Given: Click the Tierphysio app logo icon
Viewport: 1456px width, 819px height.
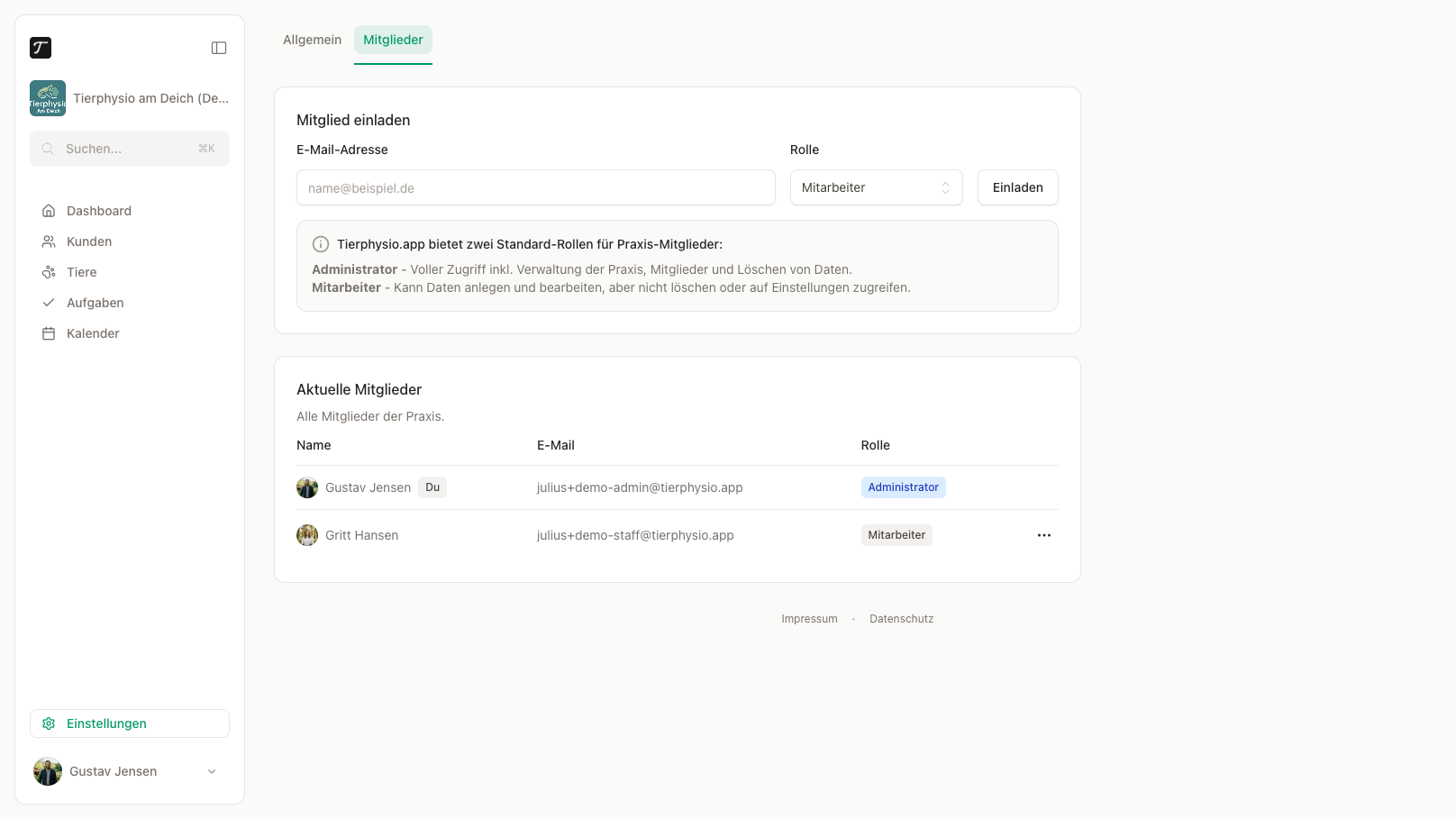Looking at the screenshot, I should (x=41, y=48).
